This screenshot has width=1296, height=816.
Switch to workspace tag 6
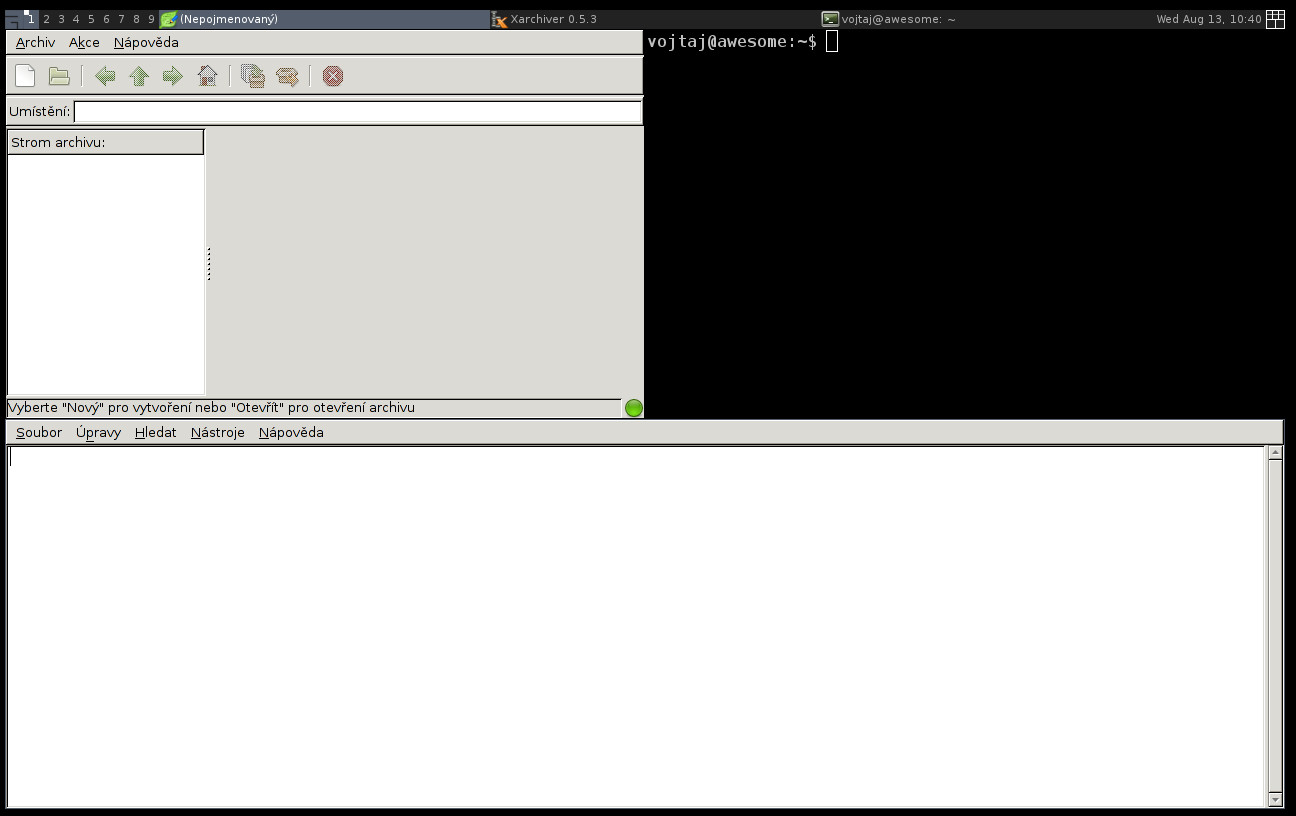[x=106, y=19]
